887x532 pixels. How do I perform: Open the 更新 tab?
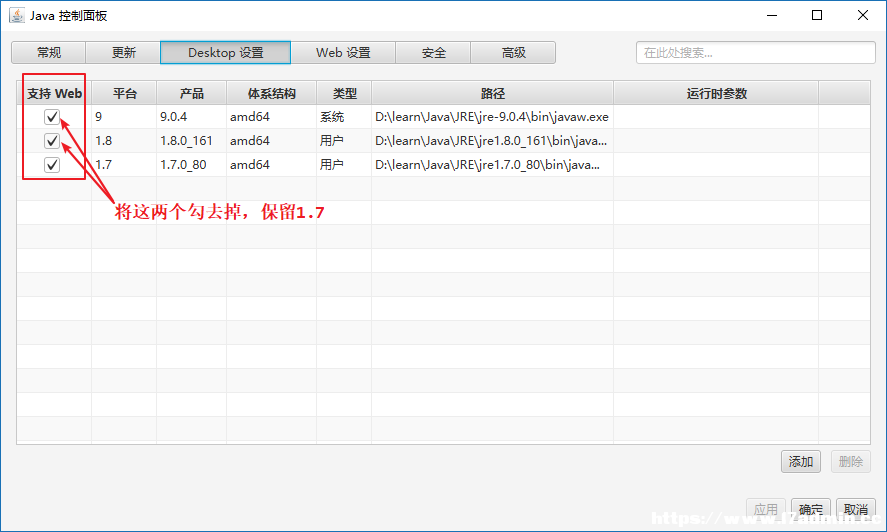(123, 53)
